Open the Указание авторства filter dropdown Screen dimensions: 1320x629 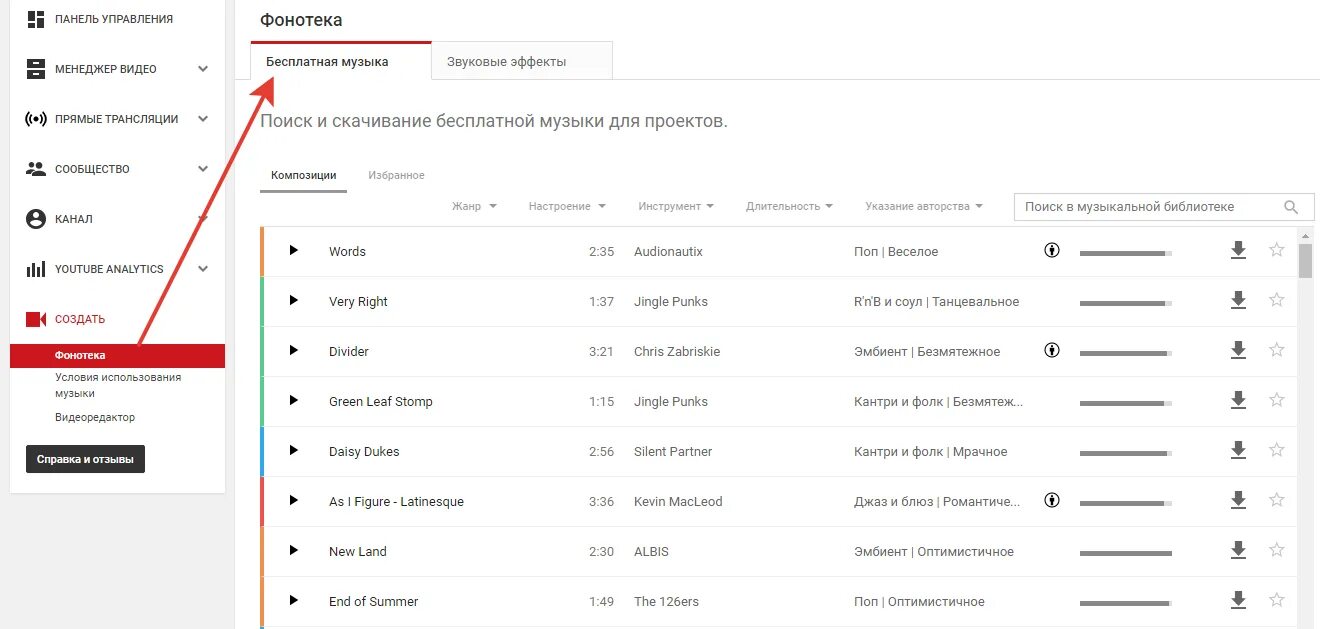[x=924, y=206]
